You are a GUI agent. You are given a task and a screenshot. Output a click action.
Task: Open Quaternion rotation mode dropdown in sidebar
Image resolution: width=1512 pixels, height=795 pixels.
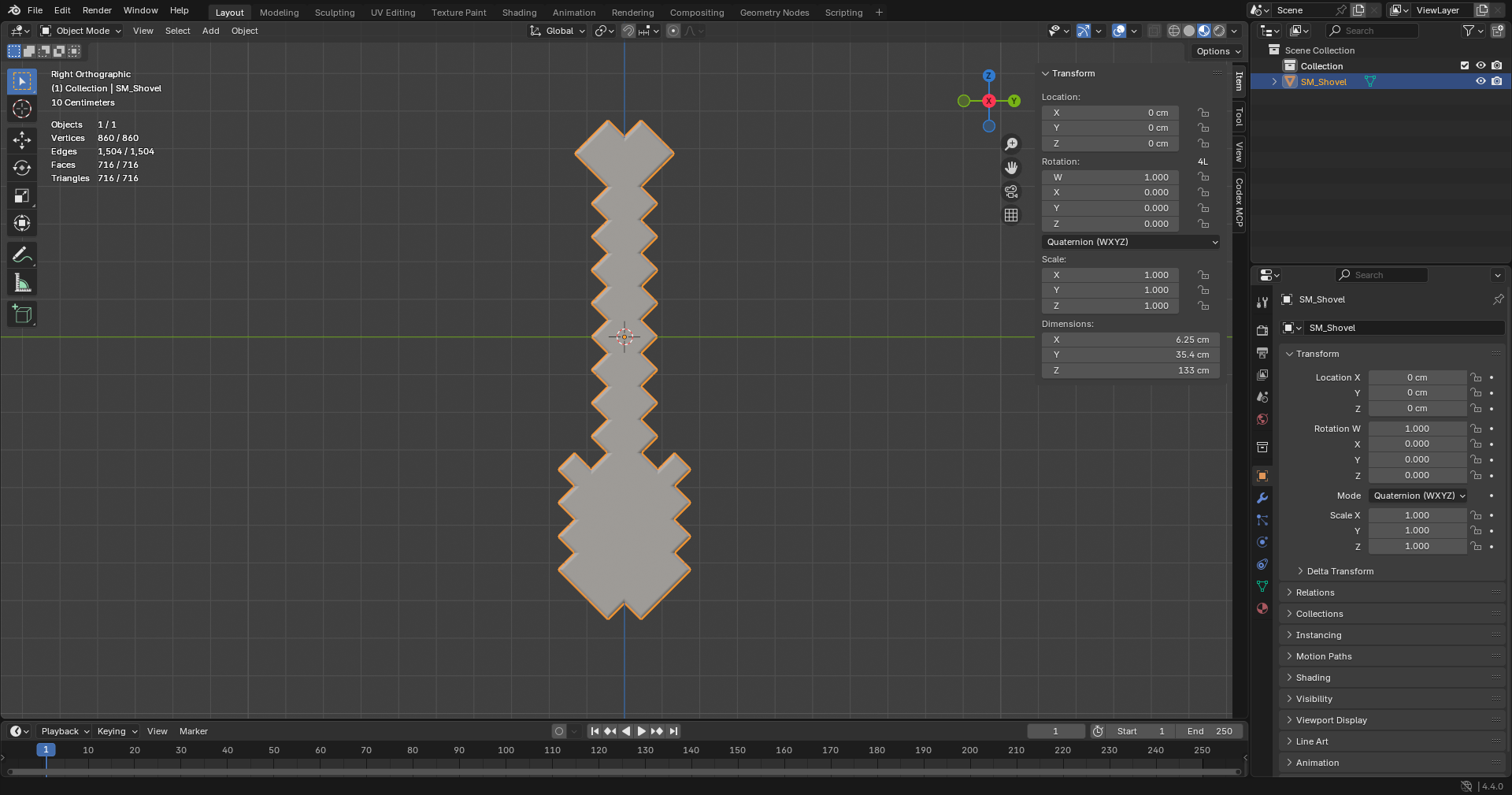pos(1131,242)
